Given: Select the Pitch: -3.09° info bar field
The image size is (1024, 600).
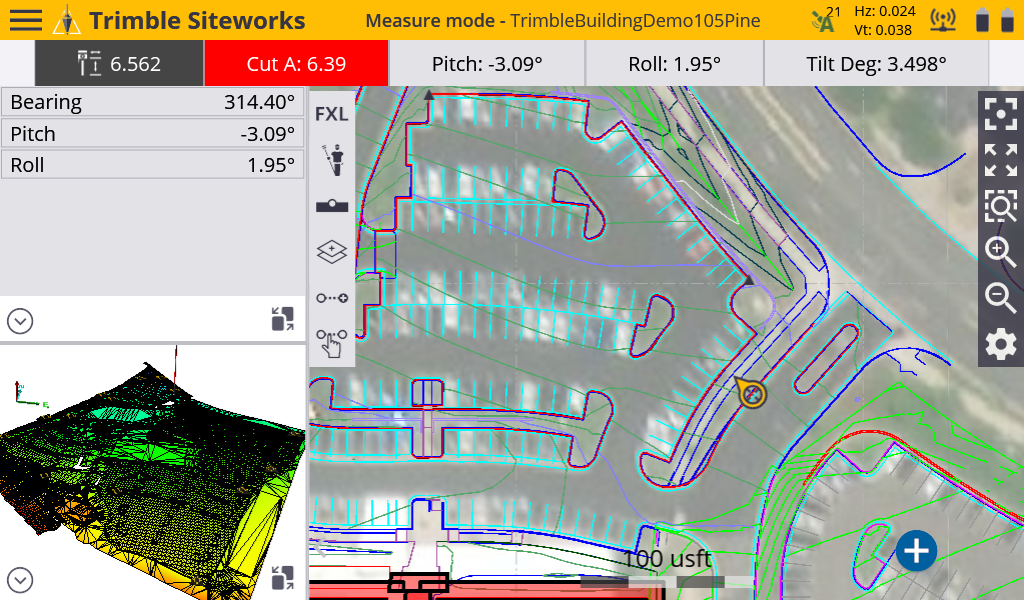Looking at the screenshot, I should pyautogui.click(x=487, y=63).
